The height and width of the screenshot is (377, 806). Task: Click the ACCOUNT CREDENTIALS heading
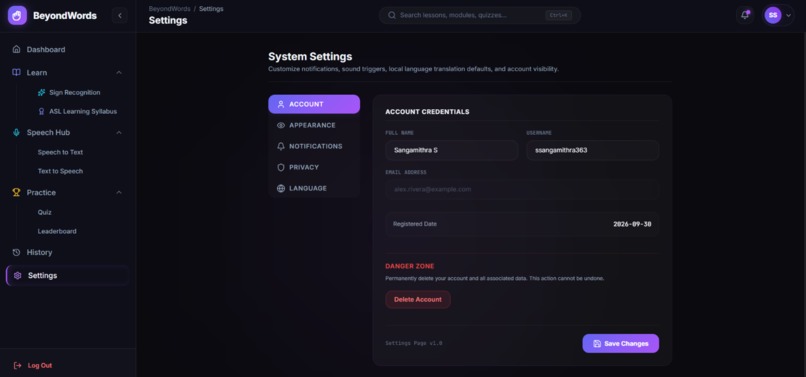[427, 112]
